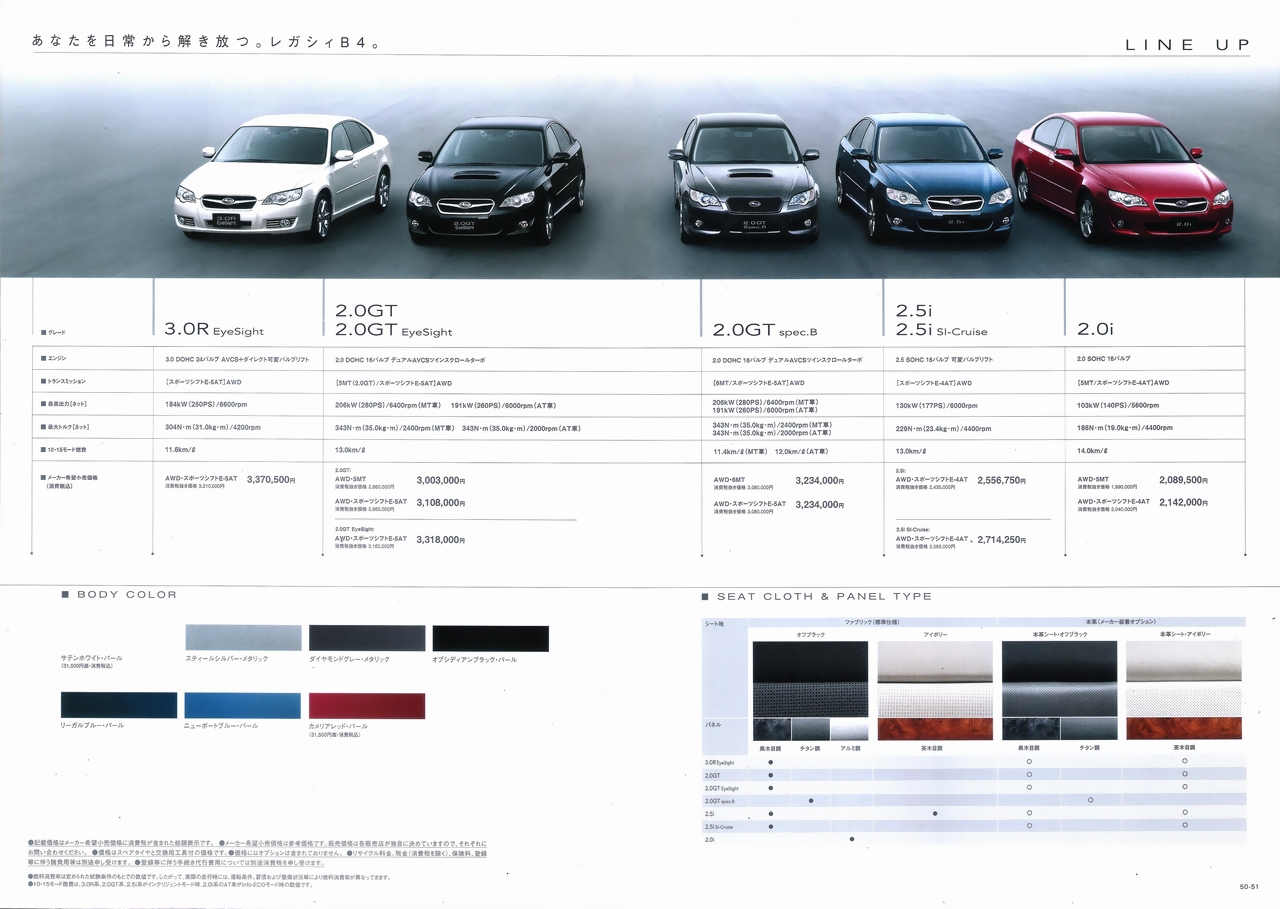
Task: Select the off-black fabric seat cloth sample
Action: click(x=811, y=679)
